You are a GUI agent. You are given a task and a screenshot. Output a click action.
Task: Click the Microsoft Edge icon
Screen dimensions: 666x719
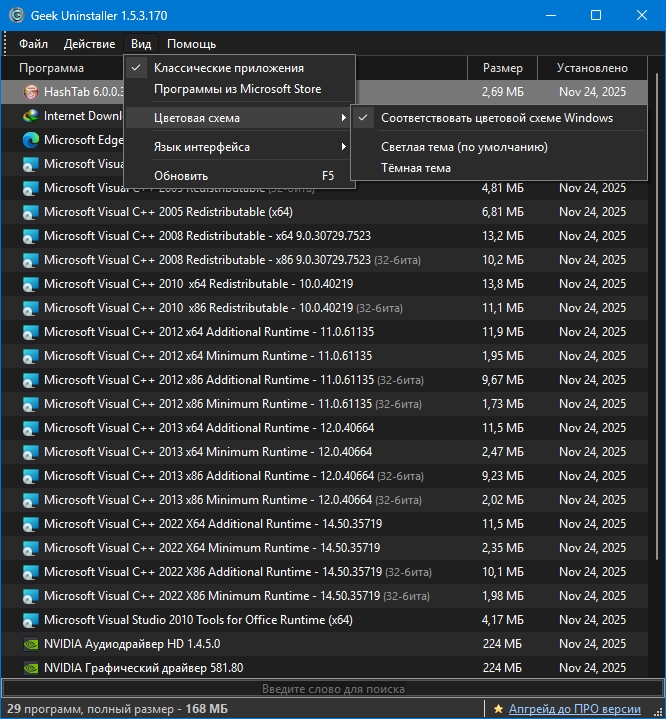coord(30,140)
